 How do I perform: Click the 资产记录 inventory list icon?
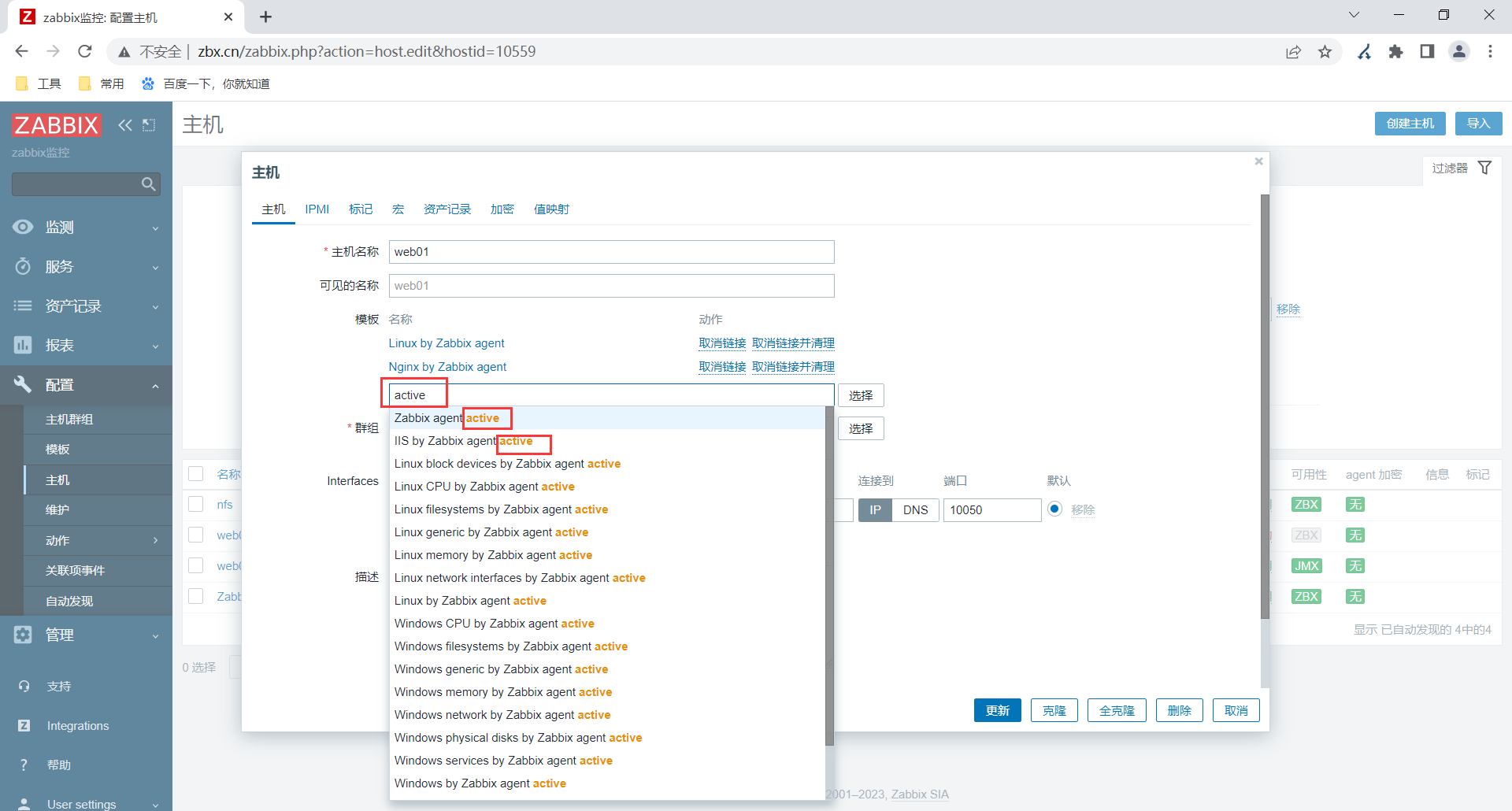[23, 306]
